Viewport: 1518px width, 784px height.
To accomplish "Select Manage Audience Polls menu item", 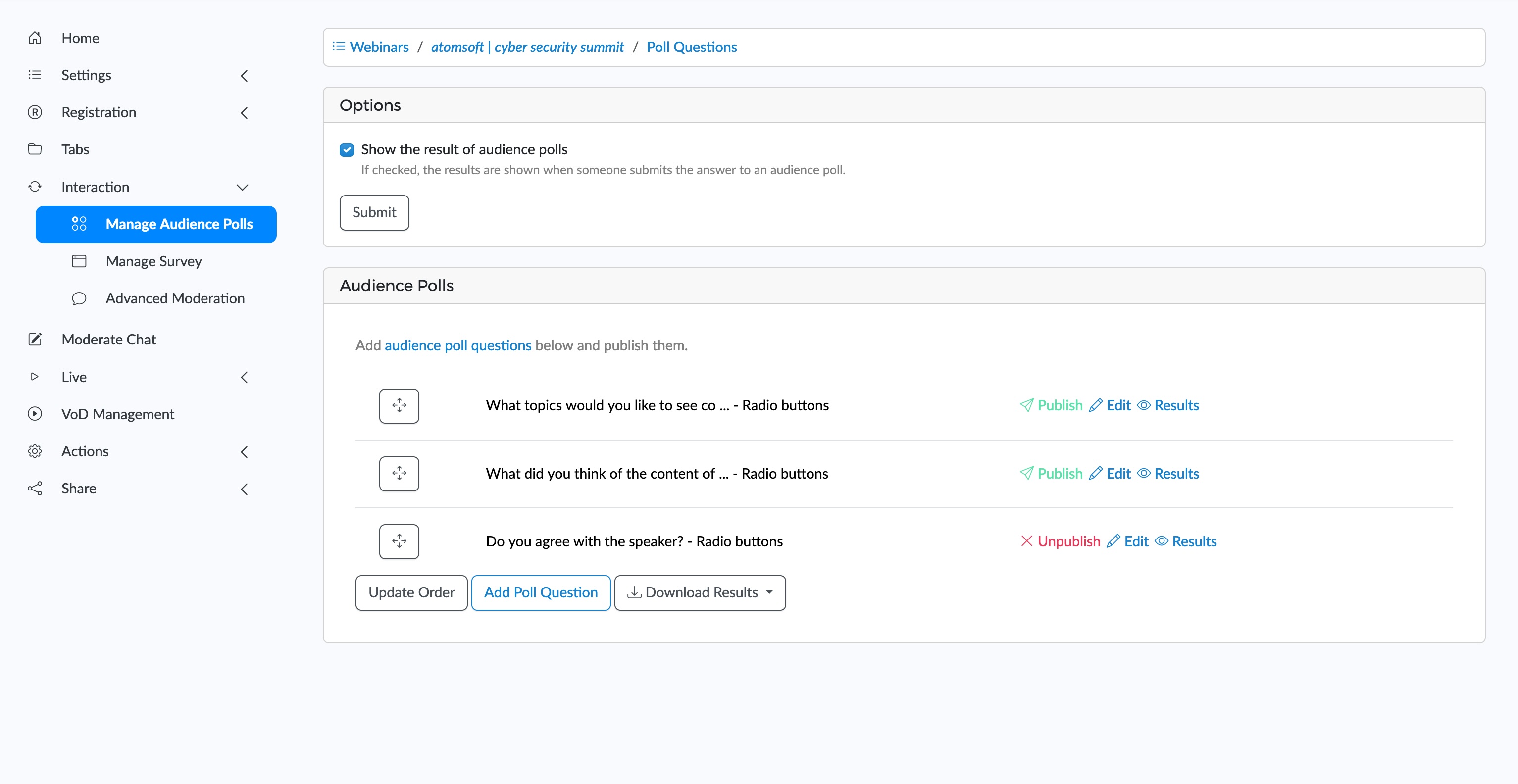I will tap(156, 224).
